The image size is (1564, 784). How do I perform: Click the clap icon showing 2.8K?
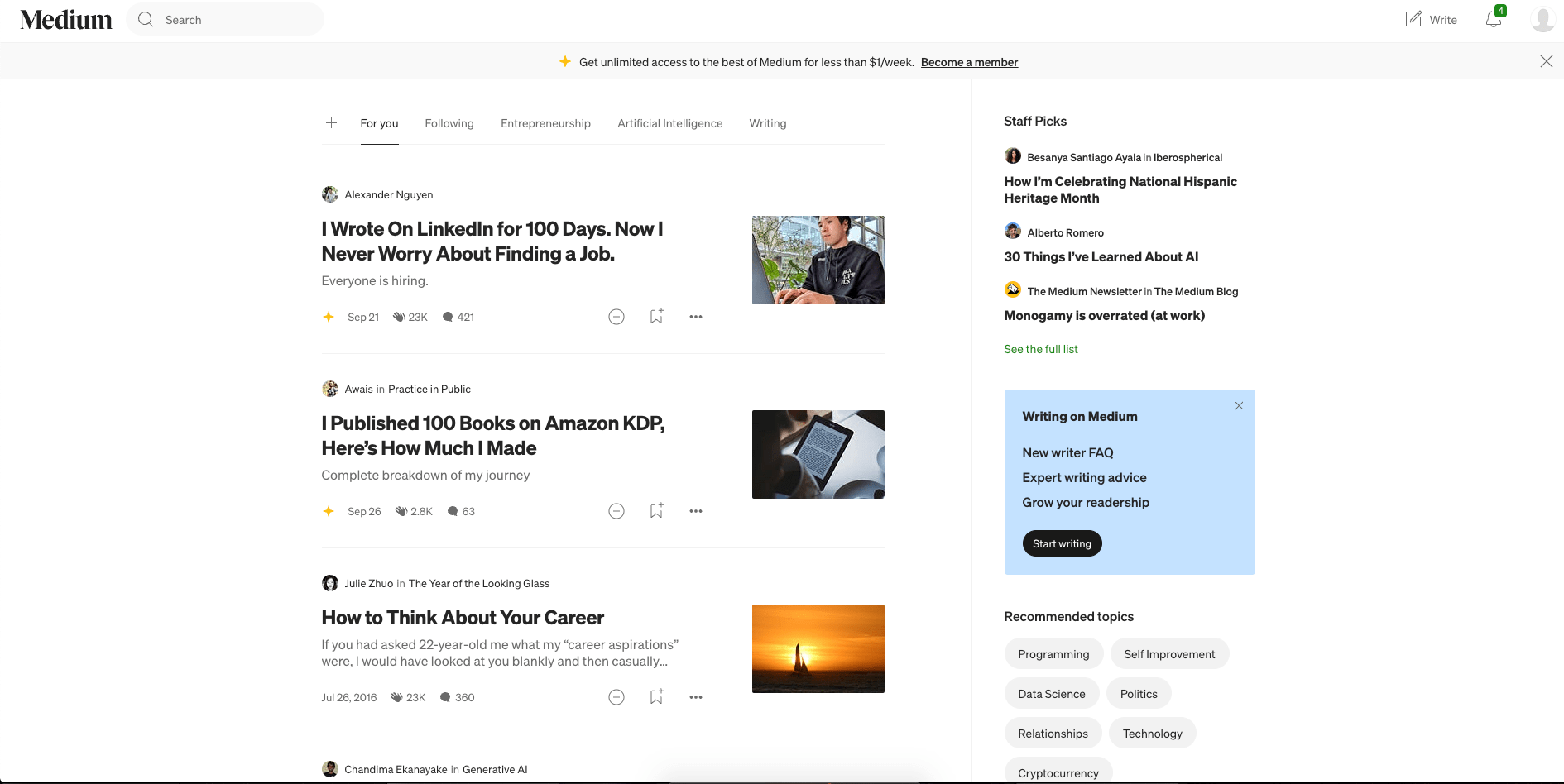401,511
